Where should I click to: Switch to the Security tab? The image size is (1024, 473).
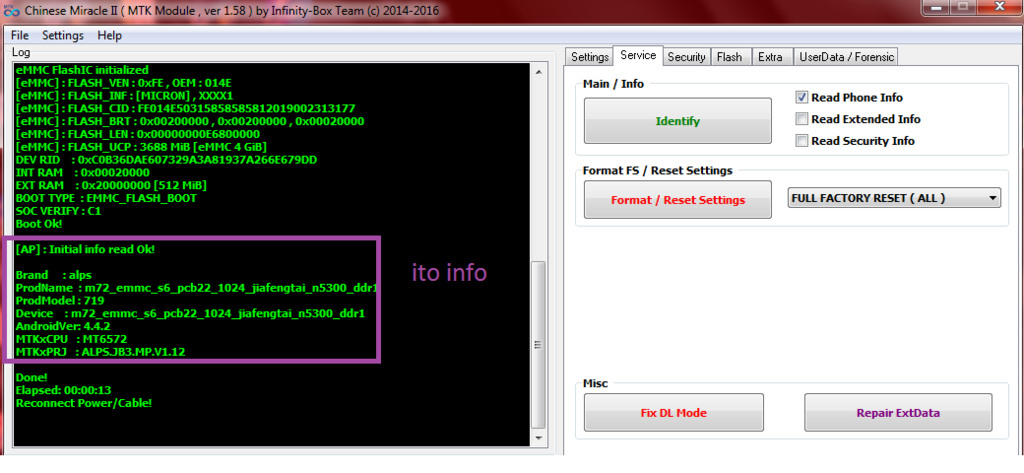tap(686, 57)
